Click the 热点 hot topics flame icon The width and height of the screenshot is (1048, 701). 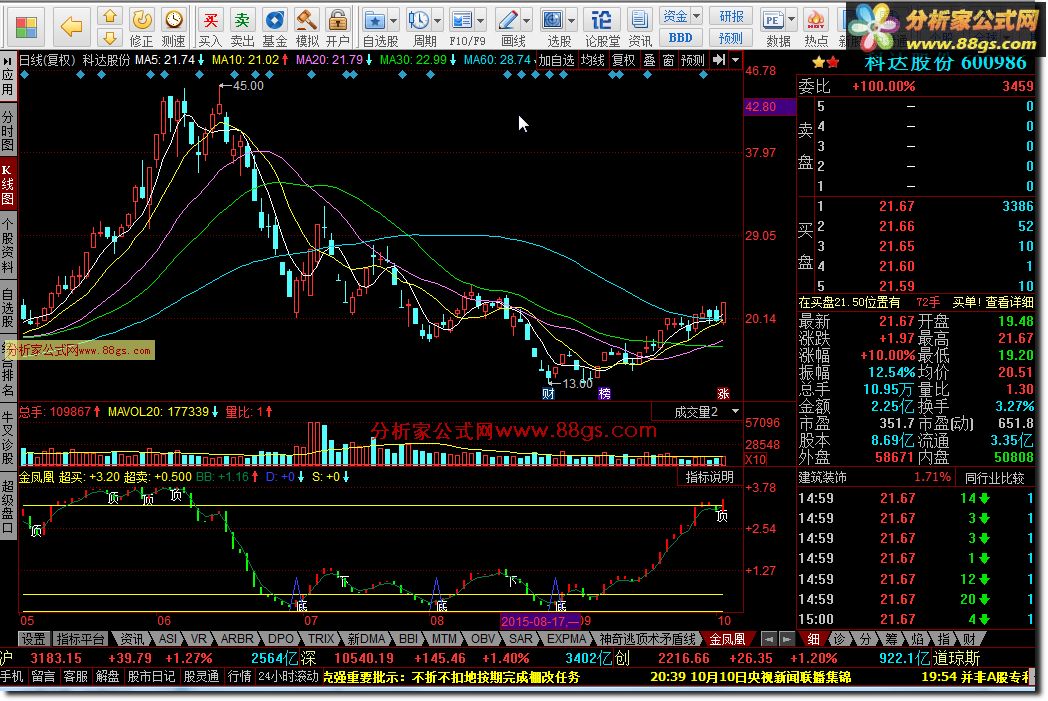click(815, 27)
